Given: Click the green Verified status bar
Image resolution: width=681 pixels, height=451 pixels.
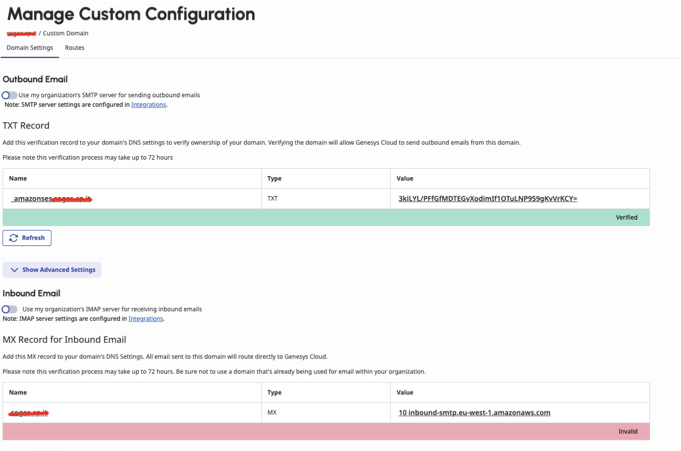Looking at the screenshot, I should (x=326, y=217).
